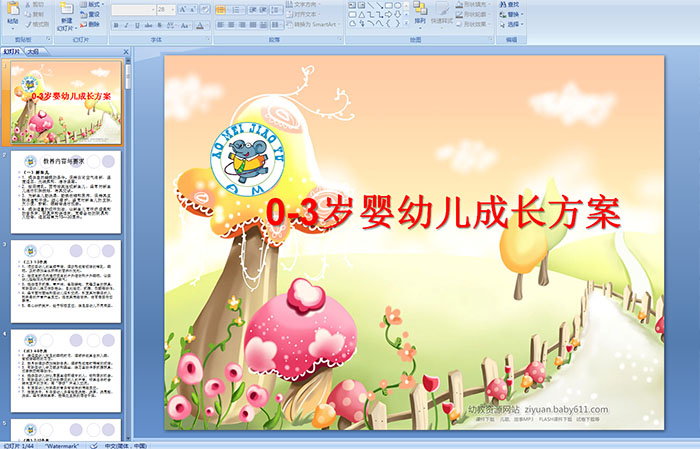The image size is (700, 449).
Task: Click the Paste (粘贴) button
Action: coord(13,15)
